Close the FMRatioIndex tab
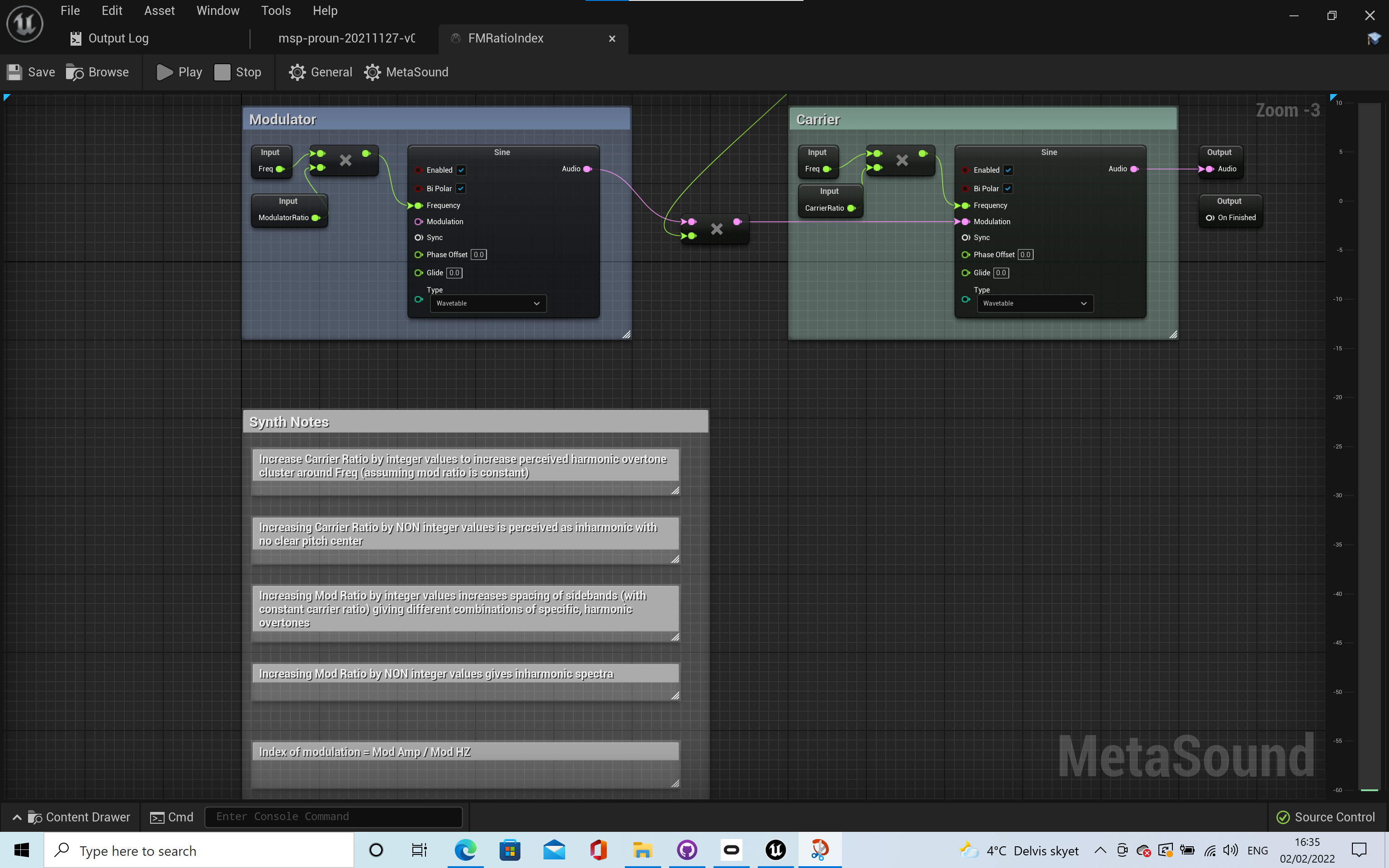Image resolution: width=1389 pixels, height=868 pixels. 612,38
